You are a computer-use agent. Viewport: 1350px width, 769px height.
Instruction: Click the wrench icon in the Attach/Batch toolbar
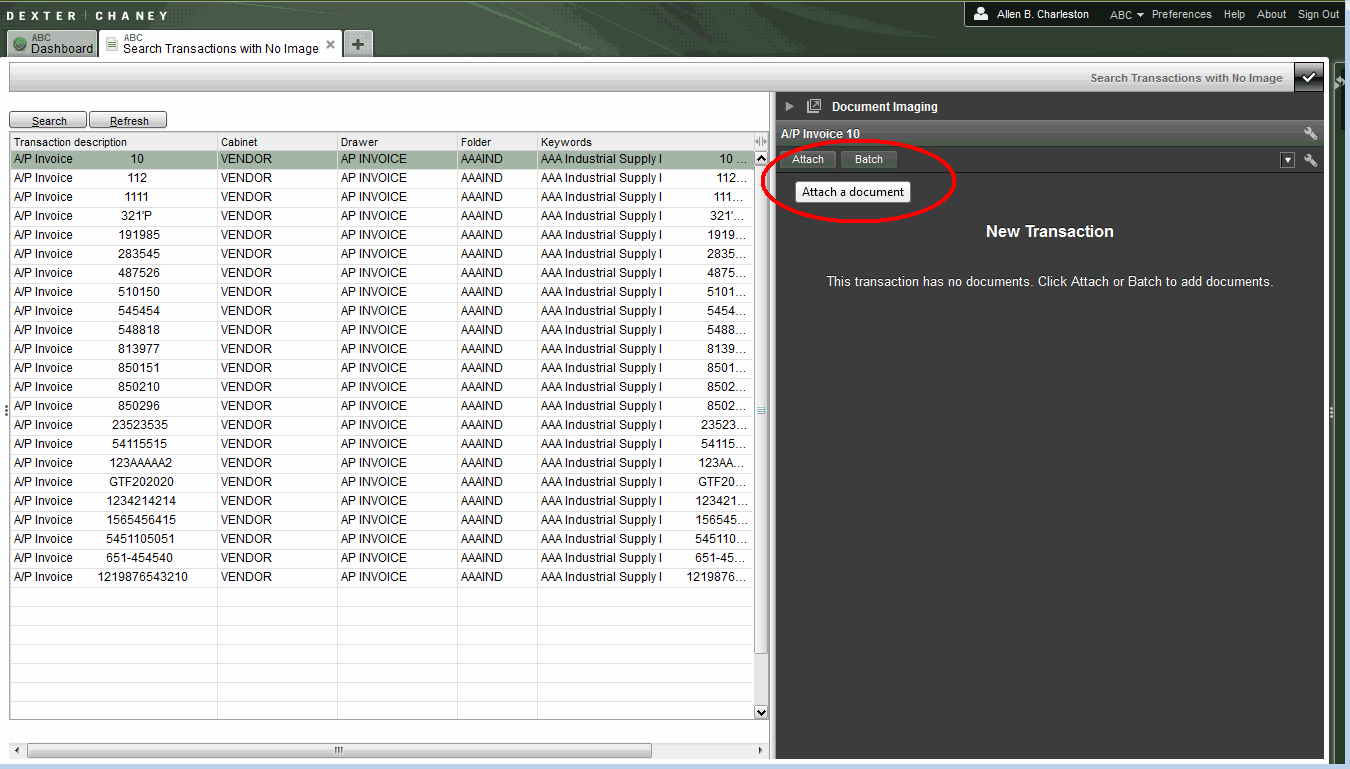click(x=1311, y=160)
